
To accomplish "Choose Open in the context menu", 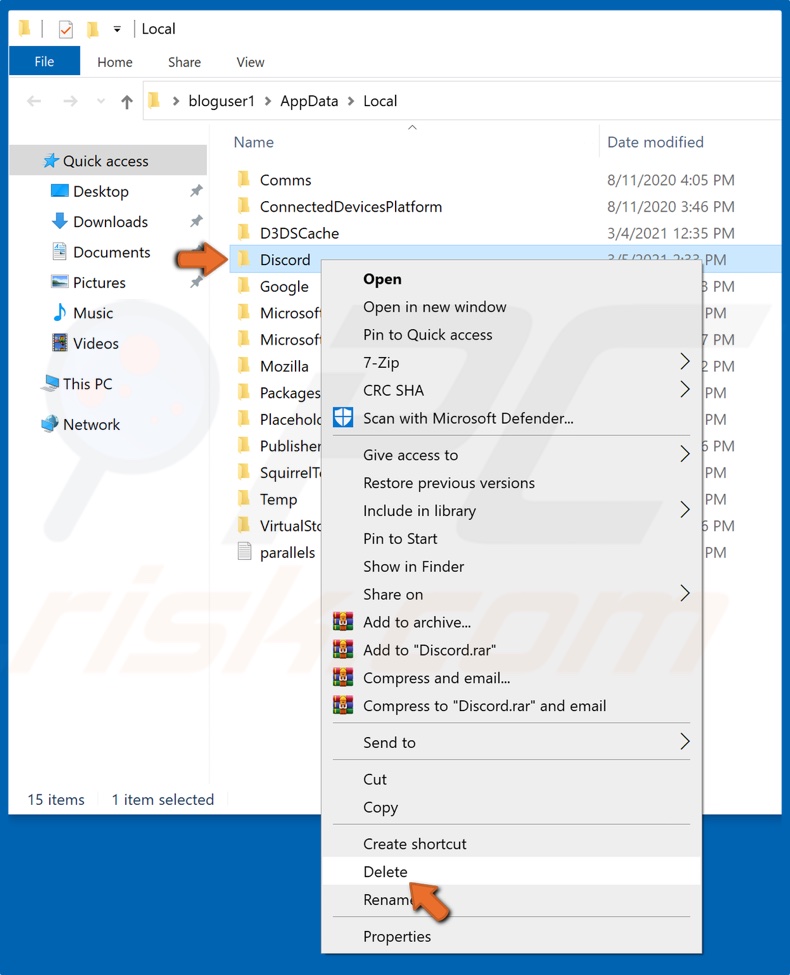I will tap(511, 279).
